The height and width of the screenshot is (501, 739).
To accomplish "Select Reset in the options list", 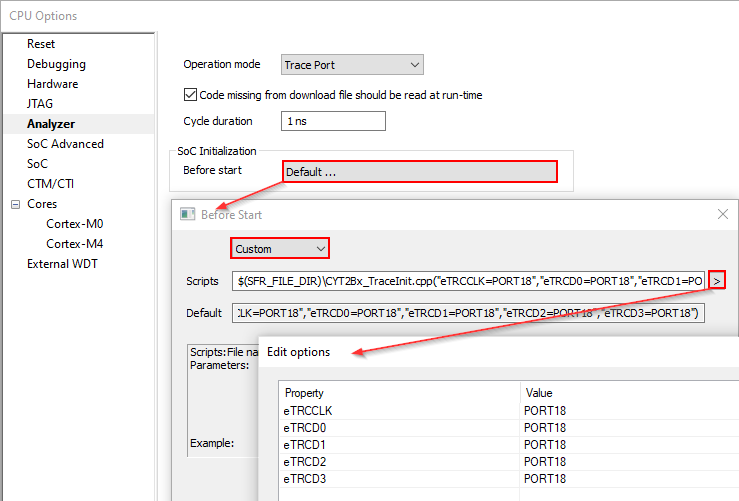I will coord(41,44).
